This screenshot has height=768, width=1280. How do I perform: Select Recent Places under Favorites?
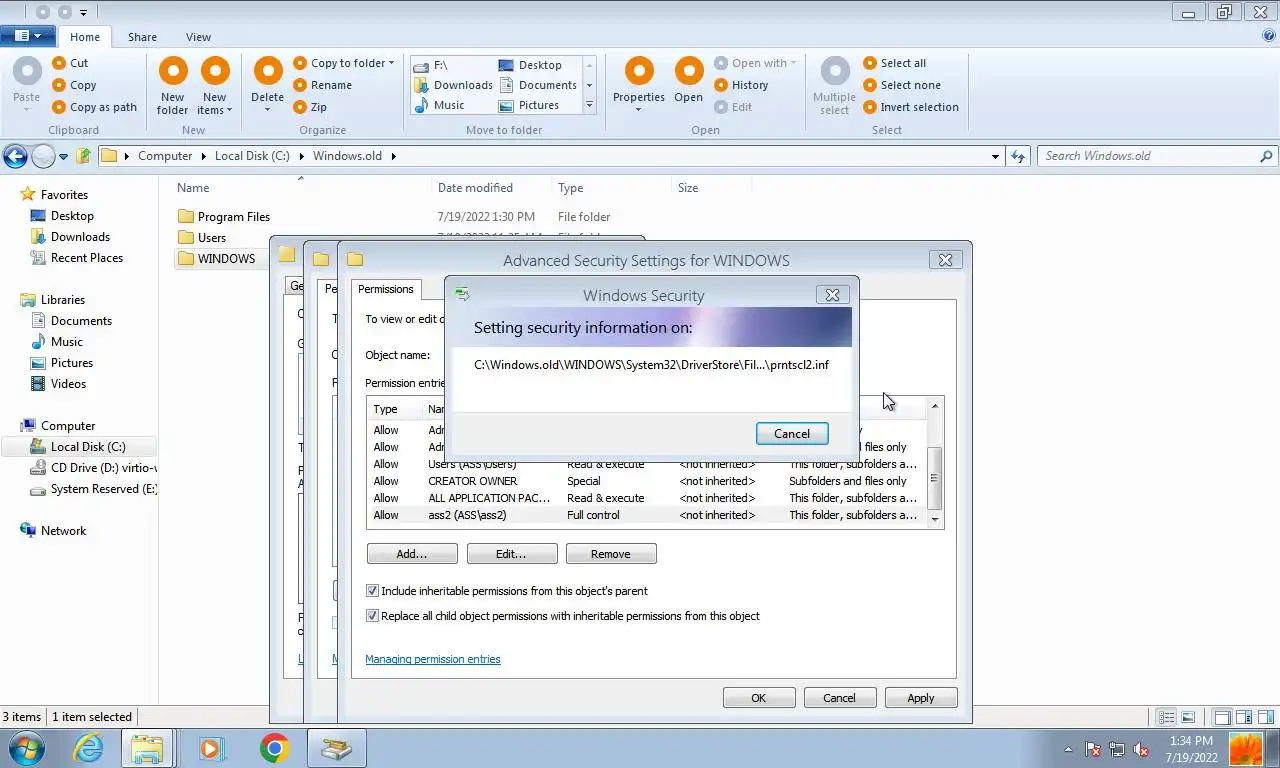coord(87,258)
